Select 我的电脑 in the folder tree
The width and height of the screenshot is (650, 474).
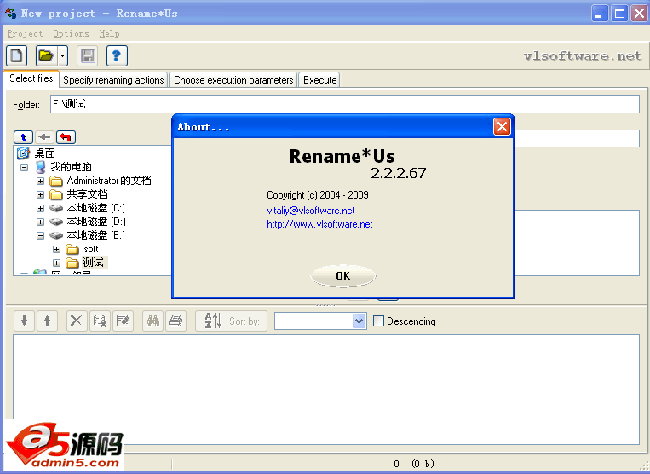(x=70, y=167)
